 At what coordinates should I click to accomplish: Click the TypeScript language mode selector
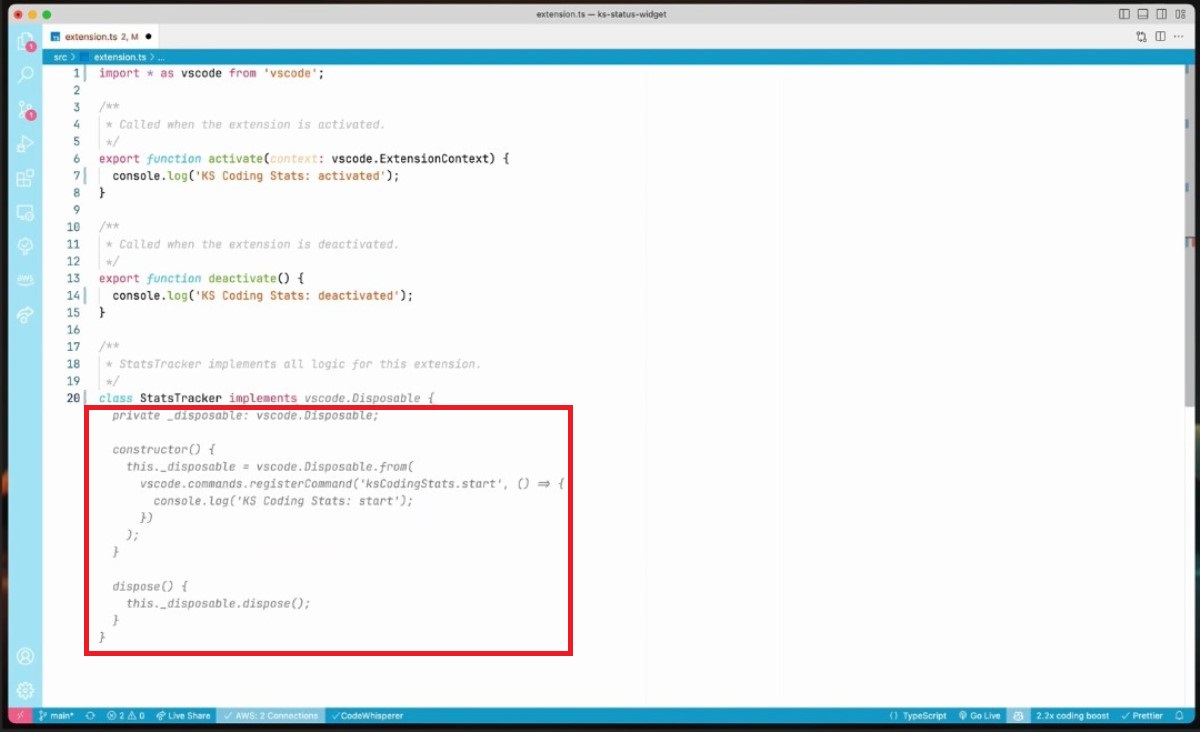click(919, 716)
